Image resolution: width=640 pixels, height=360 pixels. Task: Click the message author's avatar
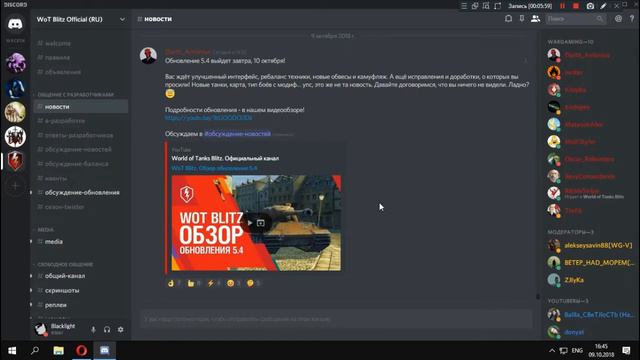point(148,56)
